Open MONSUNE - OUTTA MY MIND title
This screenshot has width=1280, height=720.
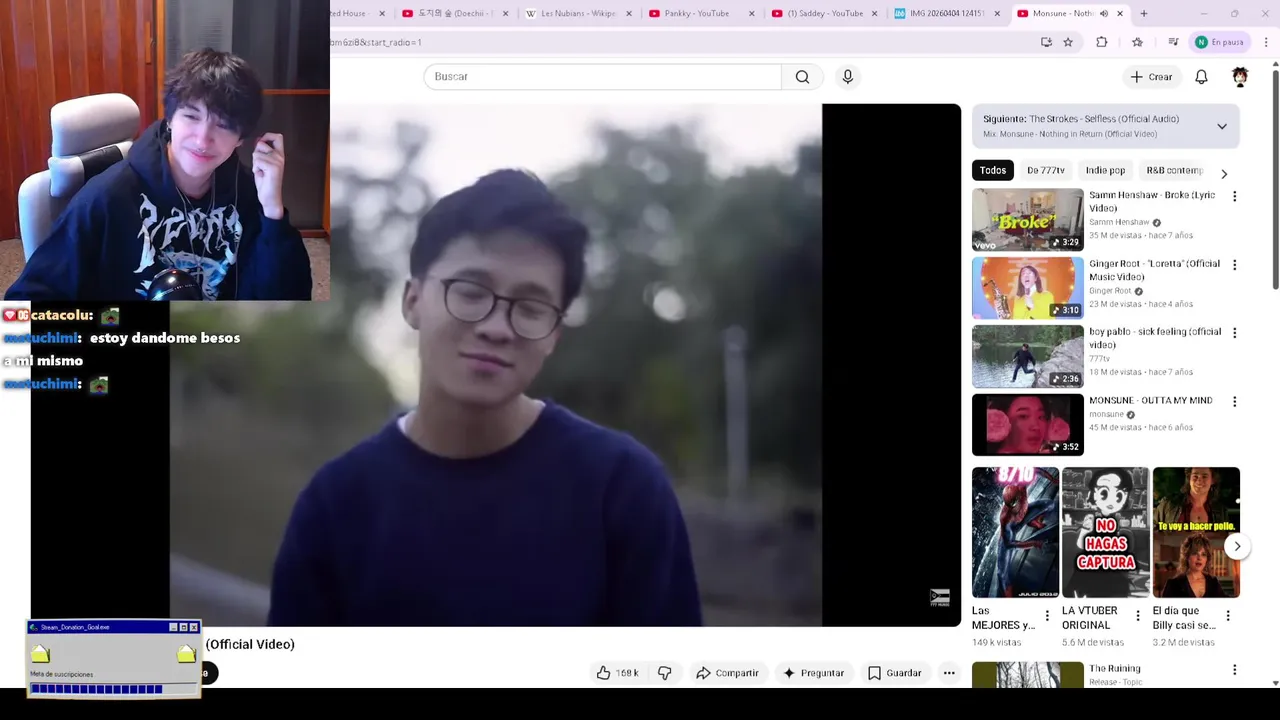1150,400
